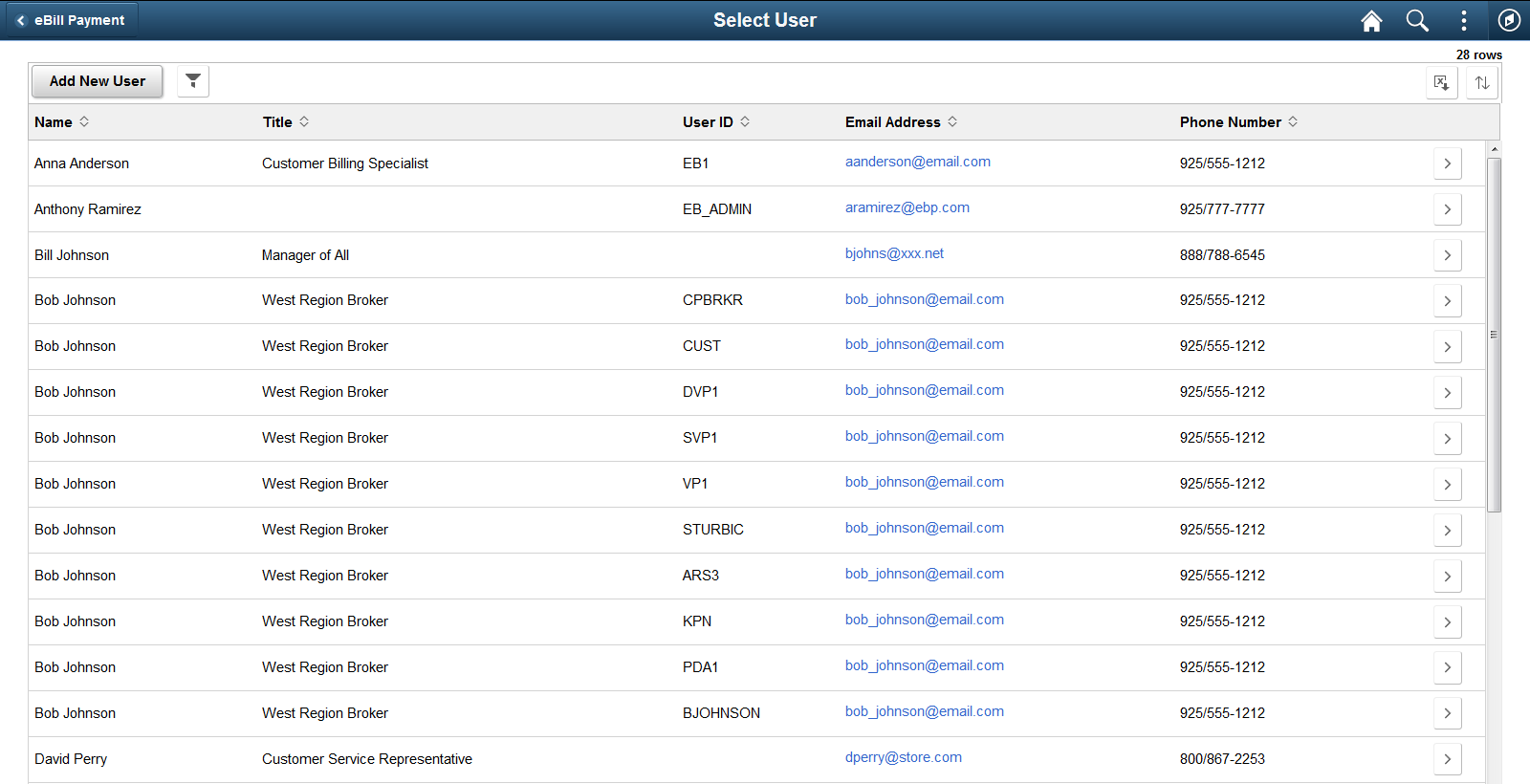Viewport: 1530px width, 784px height.
Task: Click the aramirez@ebp.com email link
Action: [907, 207]
